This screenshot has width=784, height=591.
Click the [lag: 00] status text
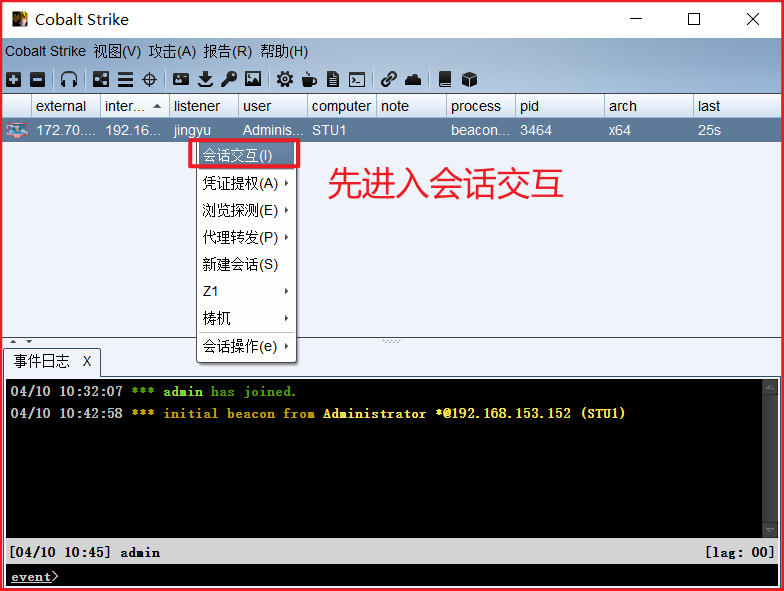tap(740, 552)
